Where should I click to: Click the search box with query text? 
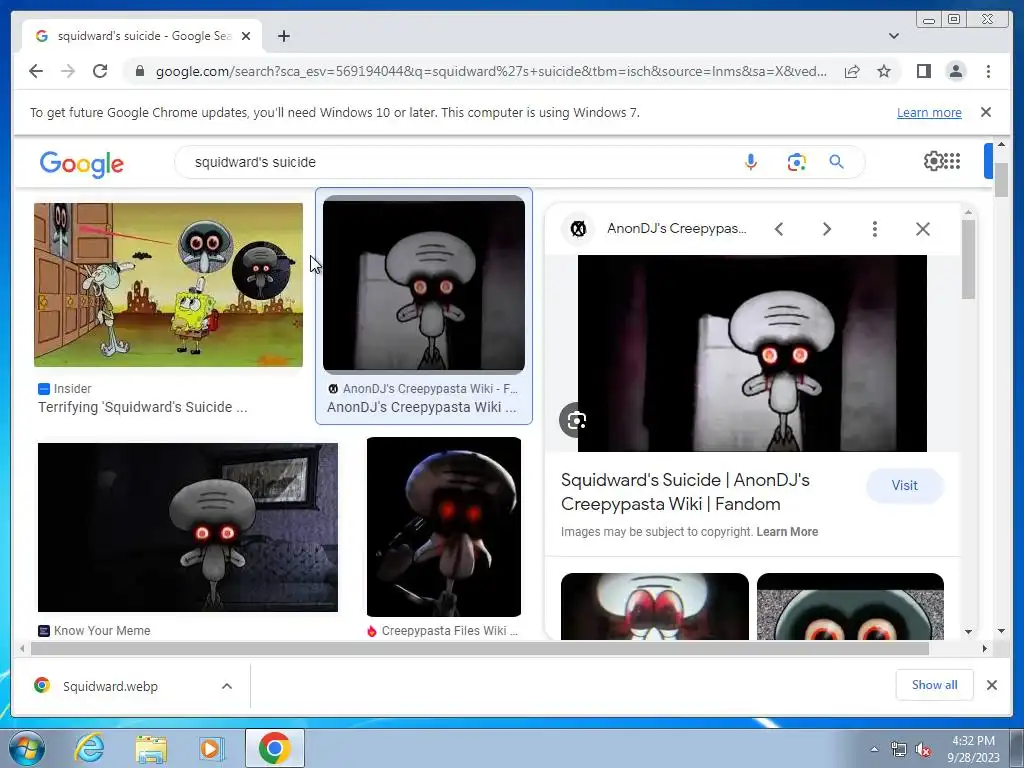457,162
